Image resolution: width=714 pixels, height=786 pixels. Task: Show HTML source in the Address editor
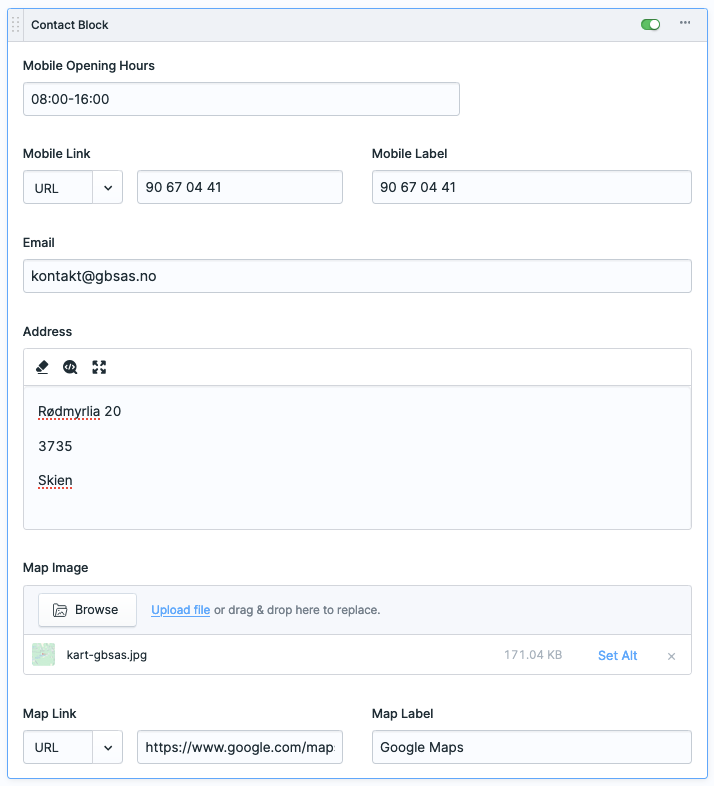pos(70,367)
